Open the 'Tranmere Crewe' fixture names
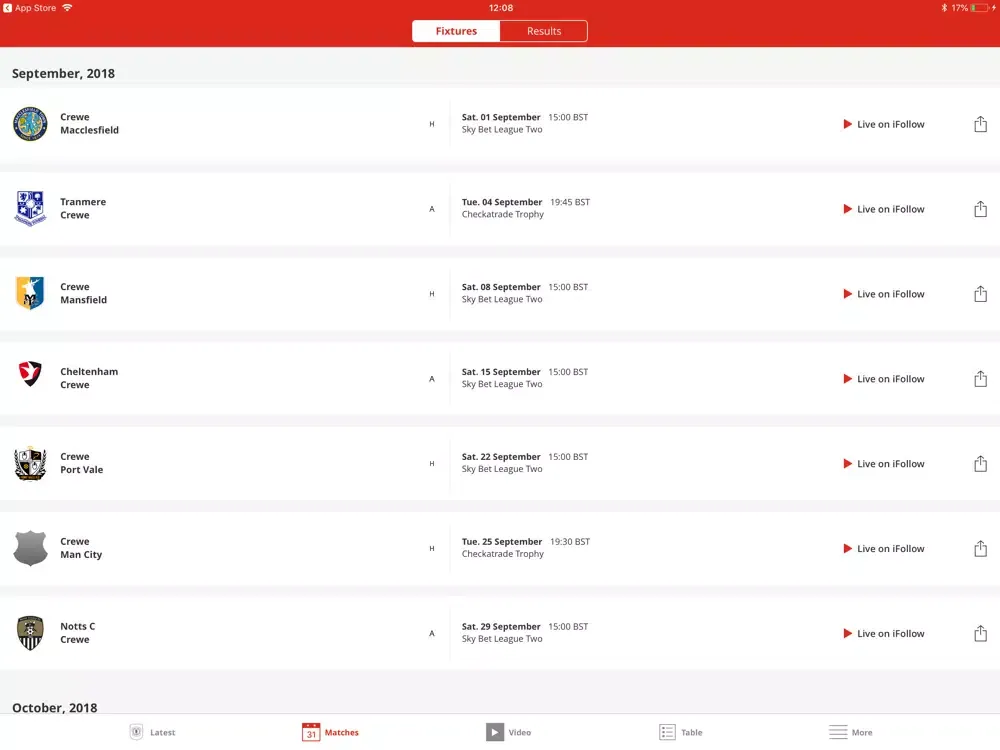Screen dimensions: 1000x750 (83, 209)
